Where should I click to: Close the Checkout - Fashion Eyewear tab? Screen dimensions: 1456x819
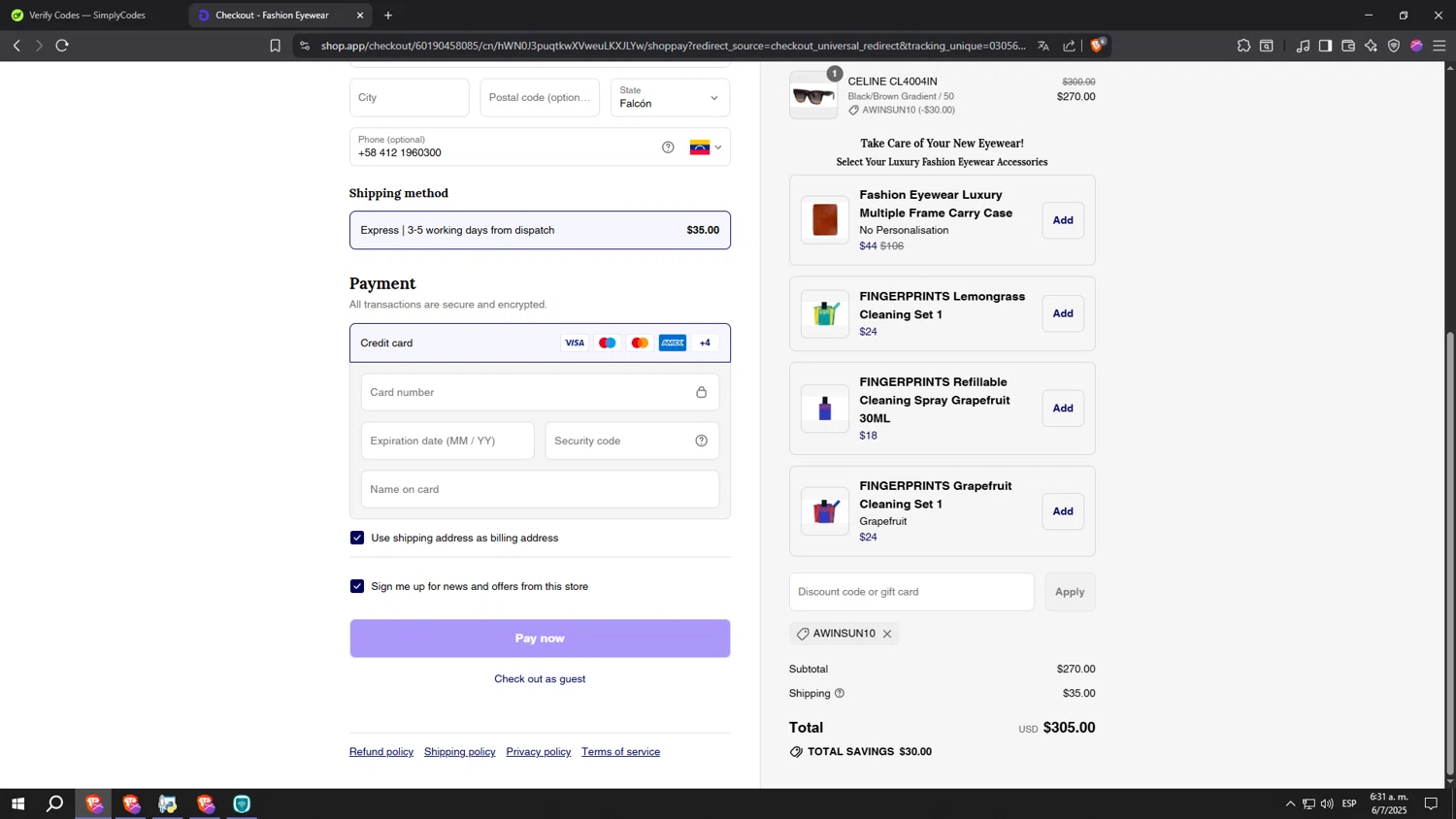click(x=360, y=16)
